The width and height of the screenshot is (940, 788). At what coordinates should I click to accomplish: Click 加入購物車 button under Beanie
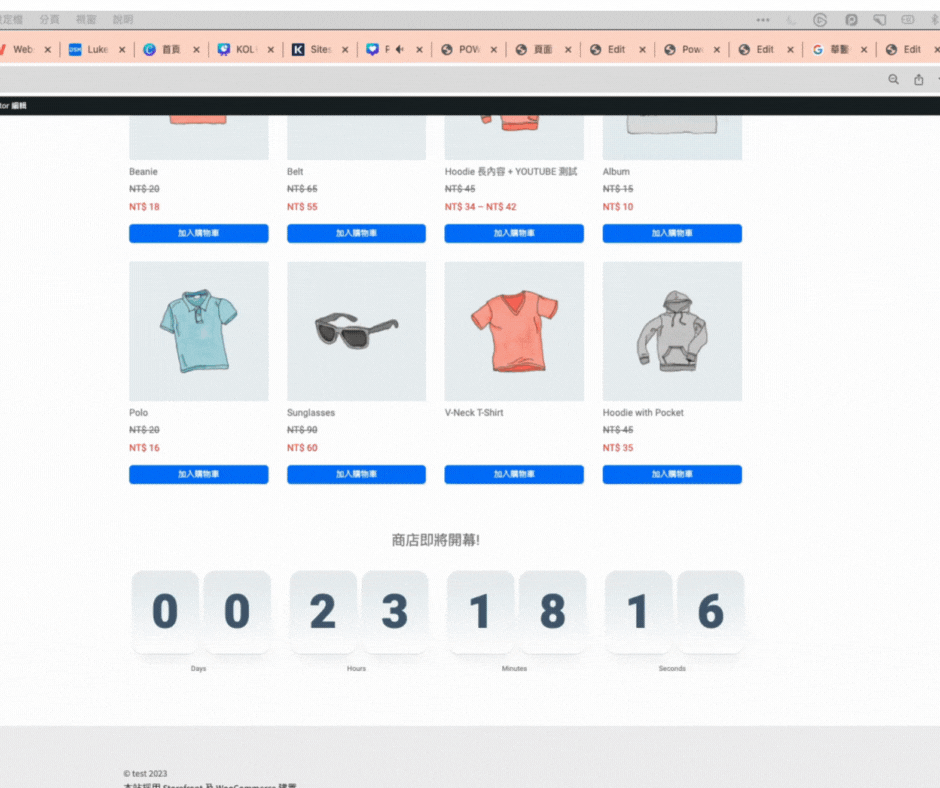click(198, 233)
